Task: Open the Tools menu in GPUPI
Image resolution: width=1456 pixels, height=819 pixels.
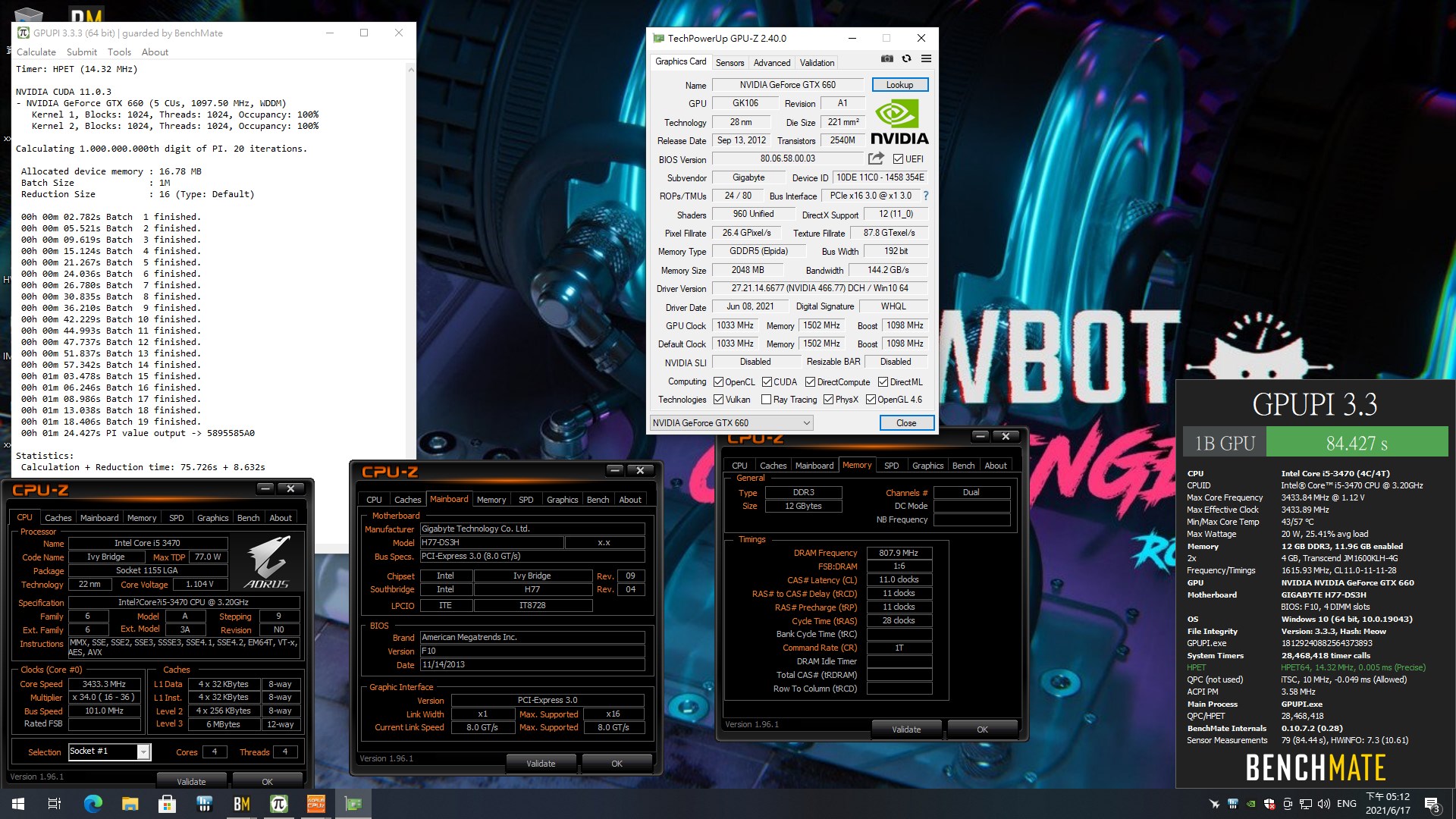Action: [119, 52]
